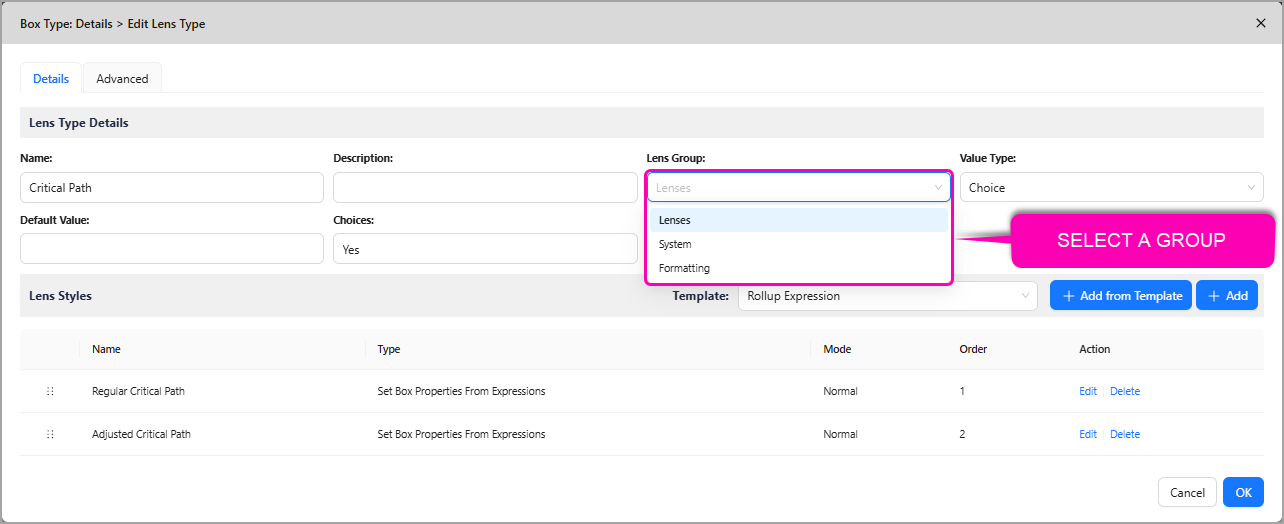Close the Edit Lens Type dialog
1284x524 pixels.
click(1260, 23)
